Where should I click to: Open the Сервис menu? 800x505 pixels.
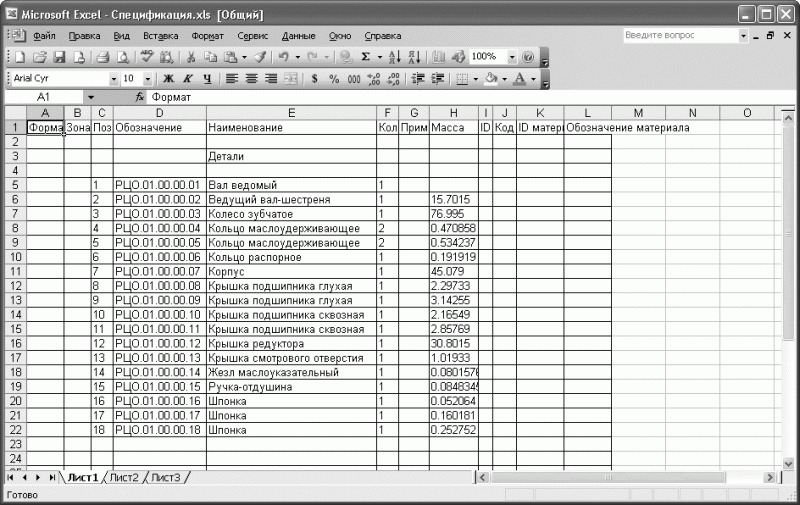click(x=253, y=36)
